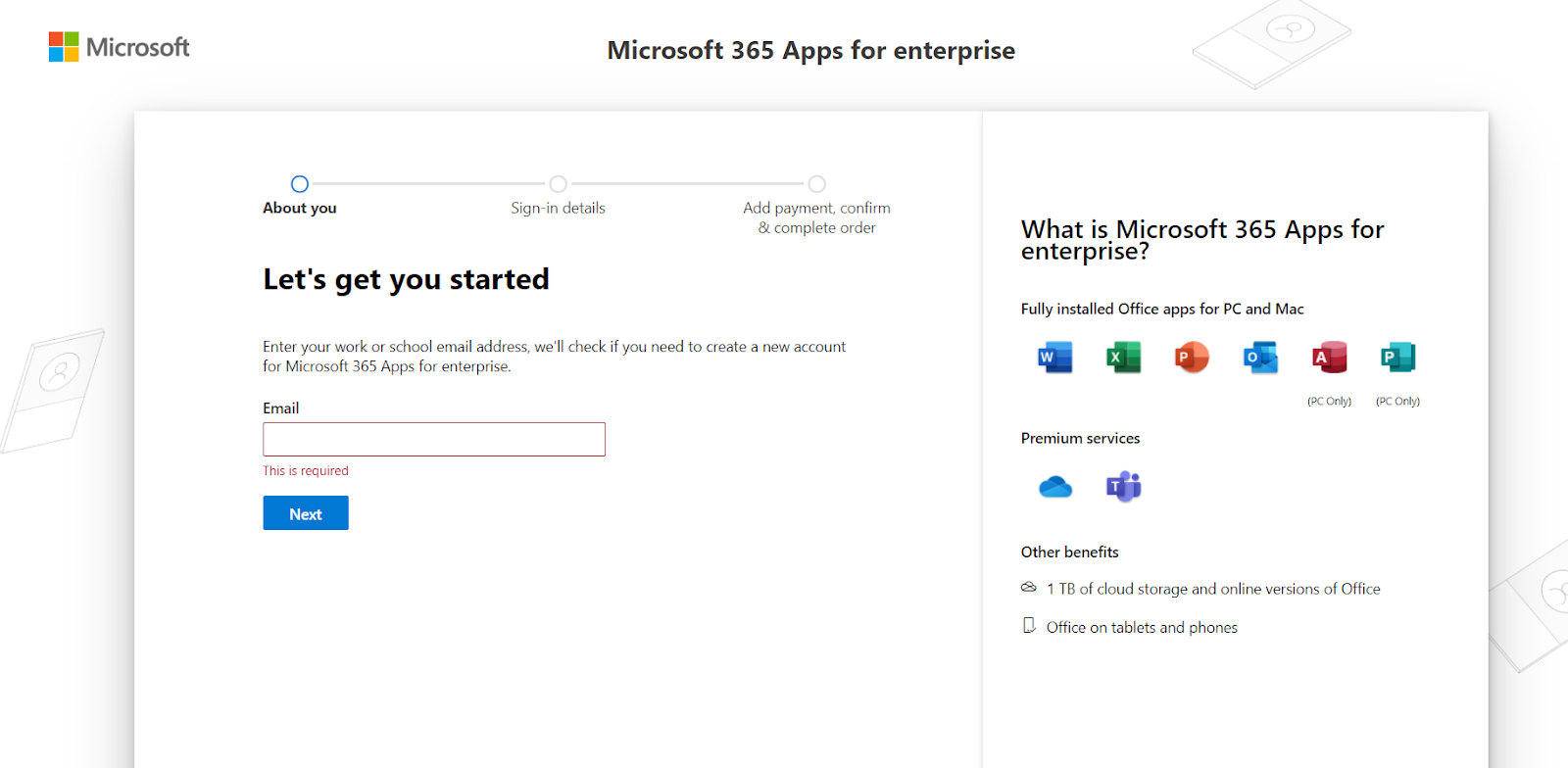The image size is (1568, 768).
Task: Click the Other benefits heading
Action: [x=1070, y=552]
